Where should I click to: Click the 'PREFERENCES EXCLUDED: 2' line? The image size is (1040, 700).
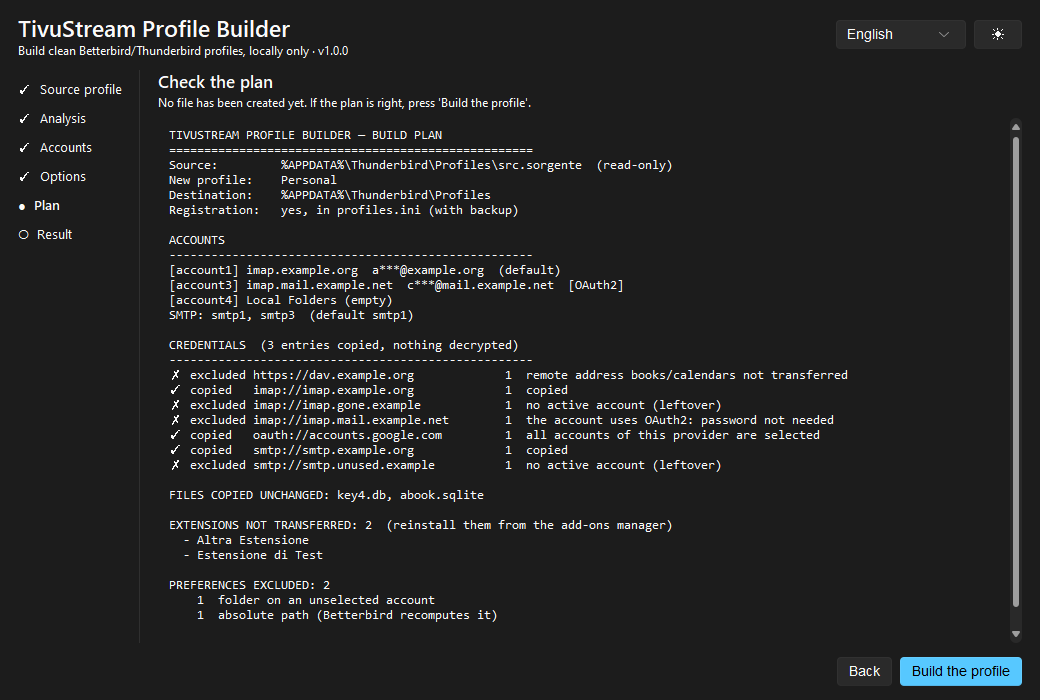[249, 585]
